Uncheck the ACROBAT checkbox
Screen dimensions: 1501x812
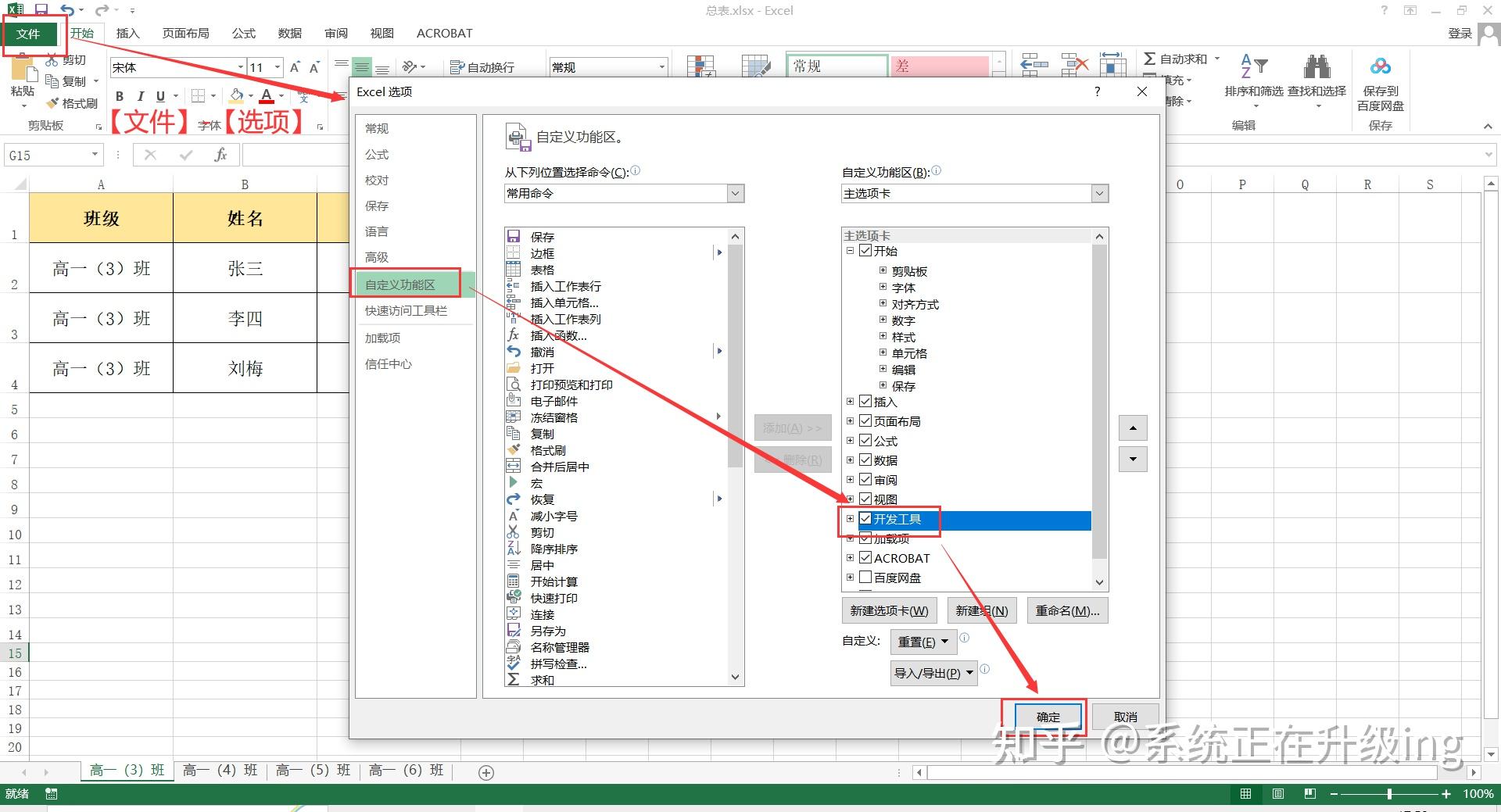point(865,557)
